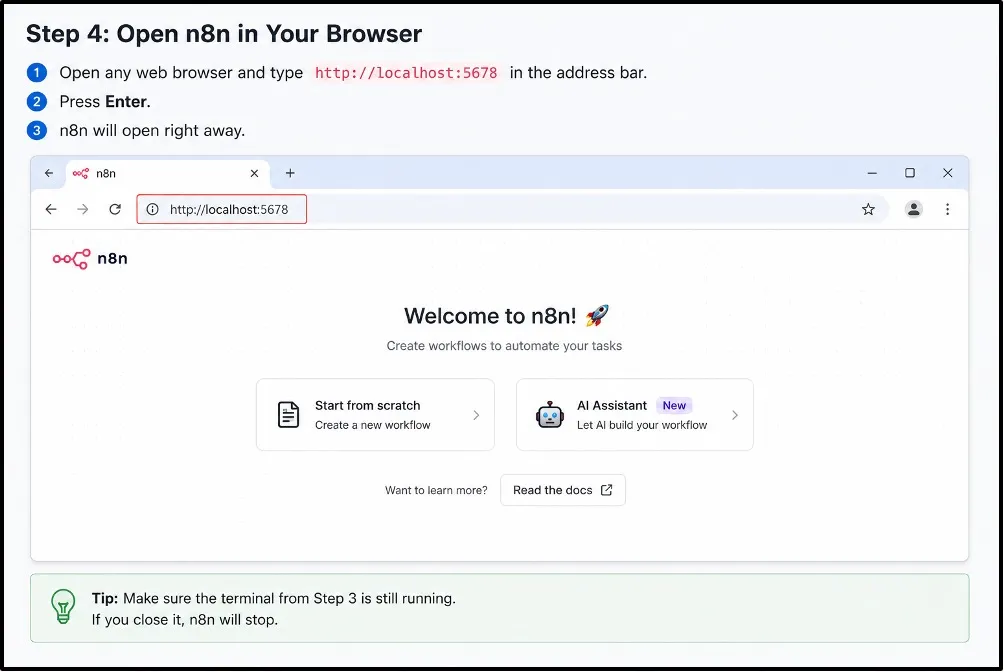Viewport: 1004px width, 672px height.
Task: Click the http://localhost:5678 code text in step 1
Action: [x=406, y=73]
